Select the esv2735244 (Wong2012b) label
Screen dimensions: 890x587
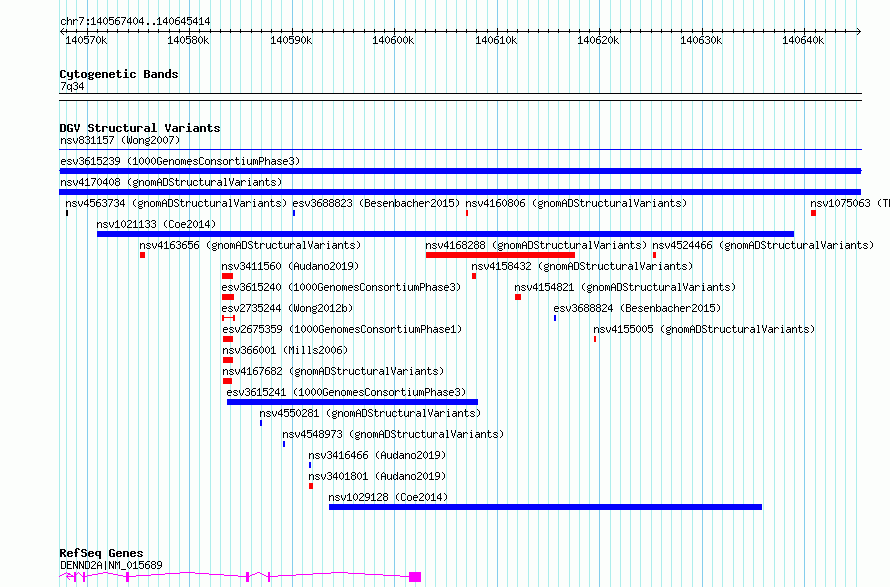pyautogui.click(x=287, y=308)
